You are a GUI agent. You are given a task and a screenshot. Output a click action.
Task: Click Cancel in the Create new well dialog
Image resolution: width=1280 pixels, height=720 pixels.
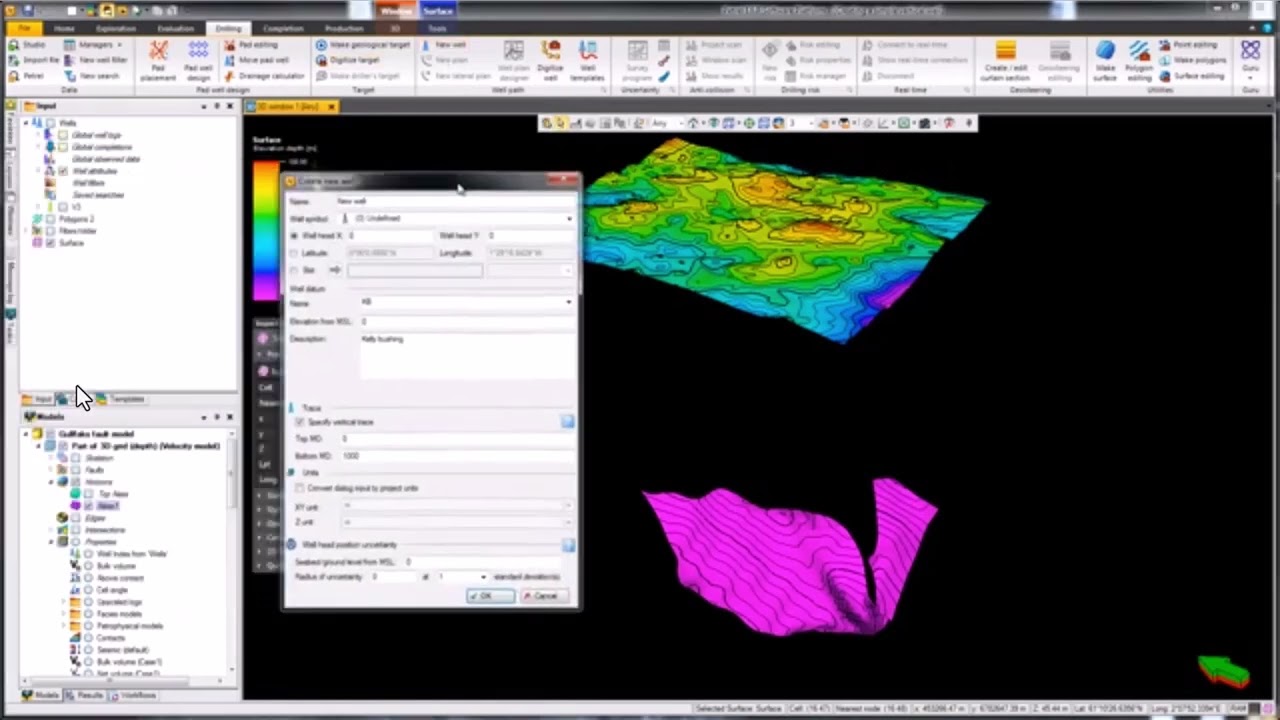pyautogui.click(x=544, y=596)
